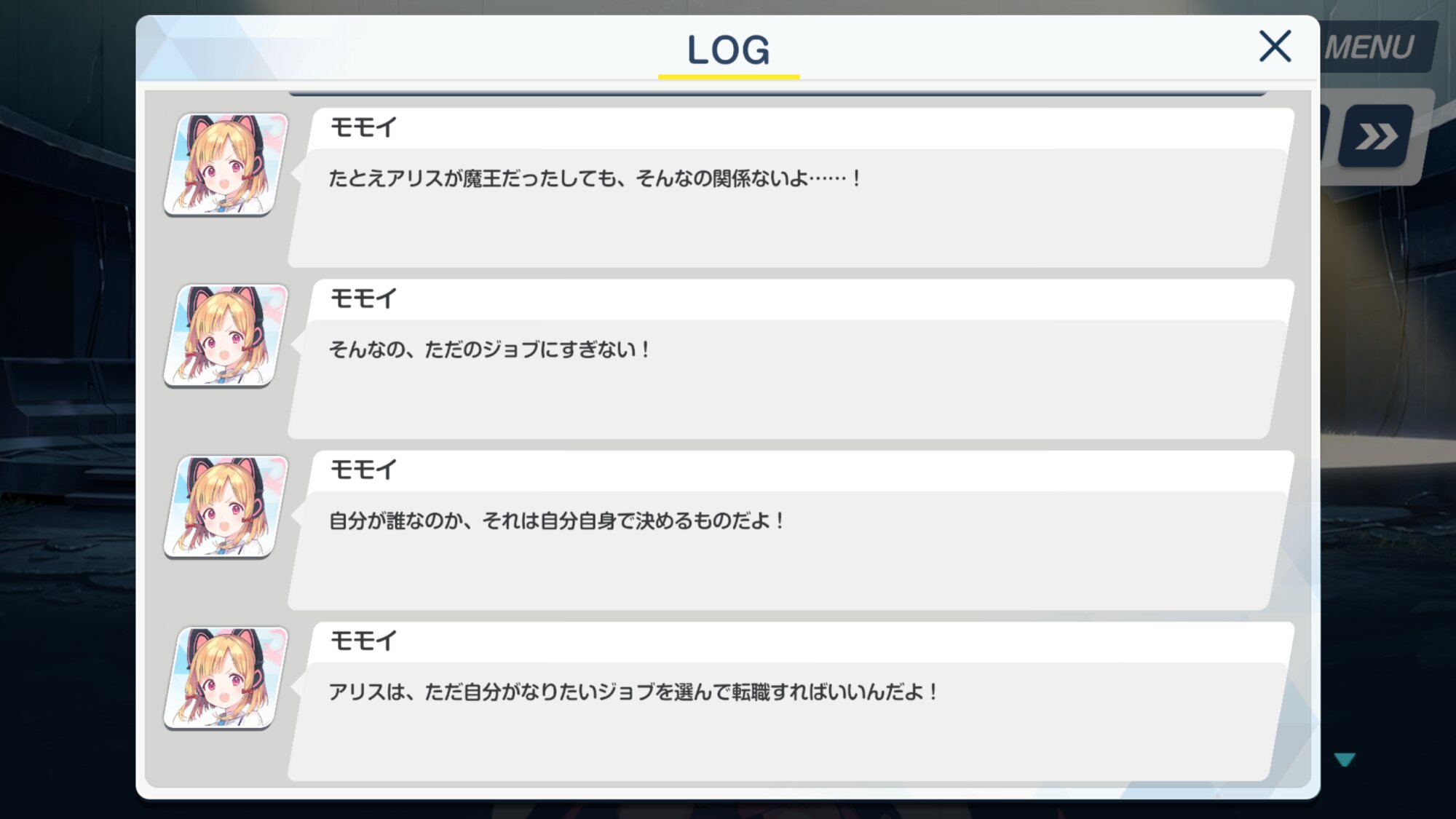1456x819 pixels.
Task: Select the line そんなの、ただのジョブにすぎない！
Action: coord(489,349)
